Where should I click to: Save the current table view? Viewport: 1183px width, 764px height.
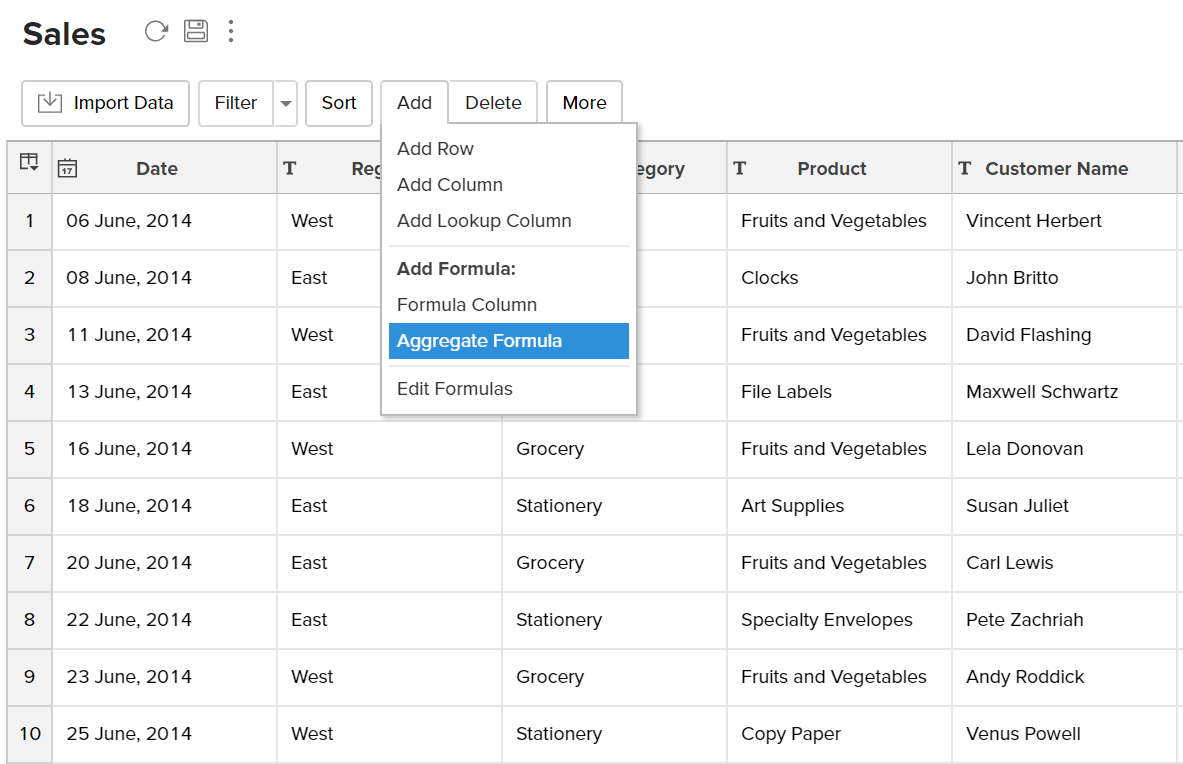point(196,31)
